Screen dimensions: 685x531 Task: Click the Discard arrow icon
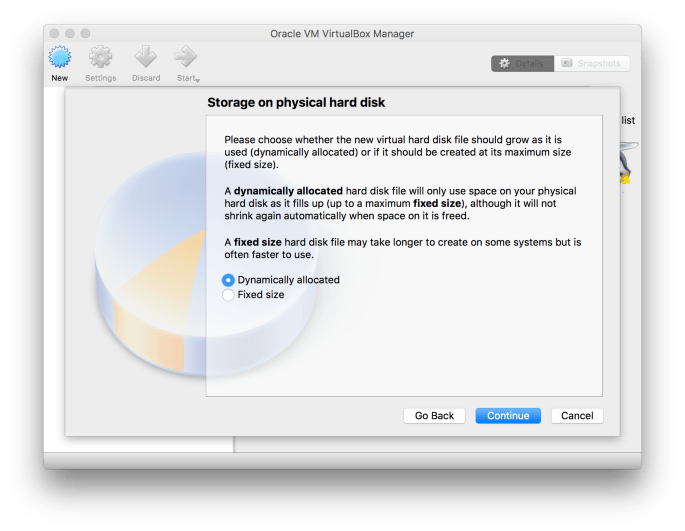[146, 57]
